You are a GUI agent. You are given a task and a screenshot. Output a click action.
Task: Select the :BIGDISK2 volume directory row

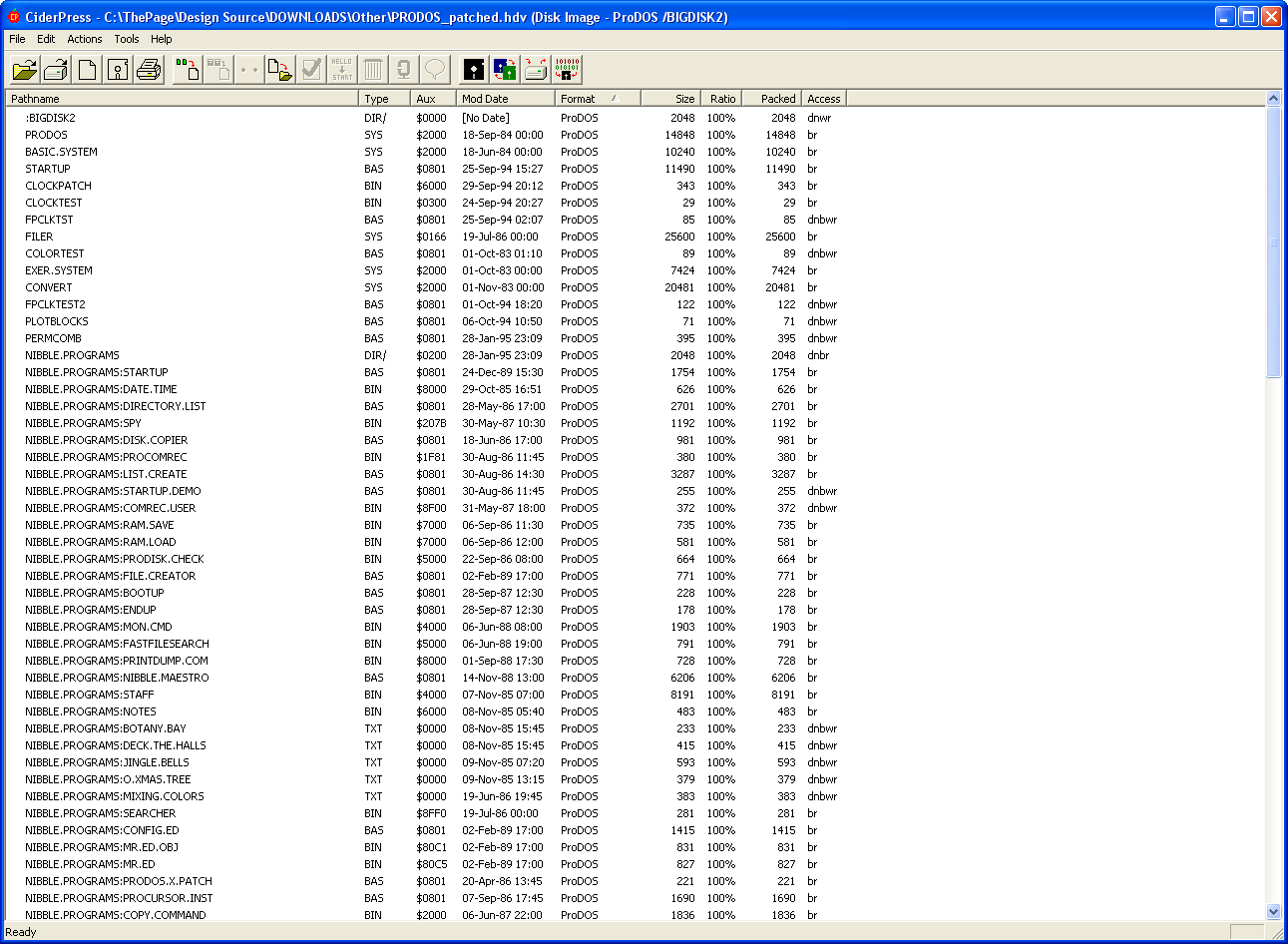427,118
